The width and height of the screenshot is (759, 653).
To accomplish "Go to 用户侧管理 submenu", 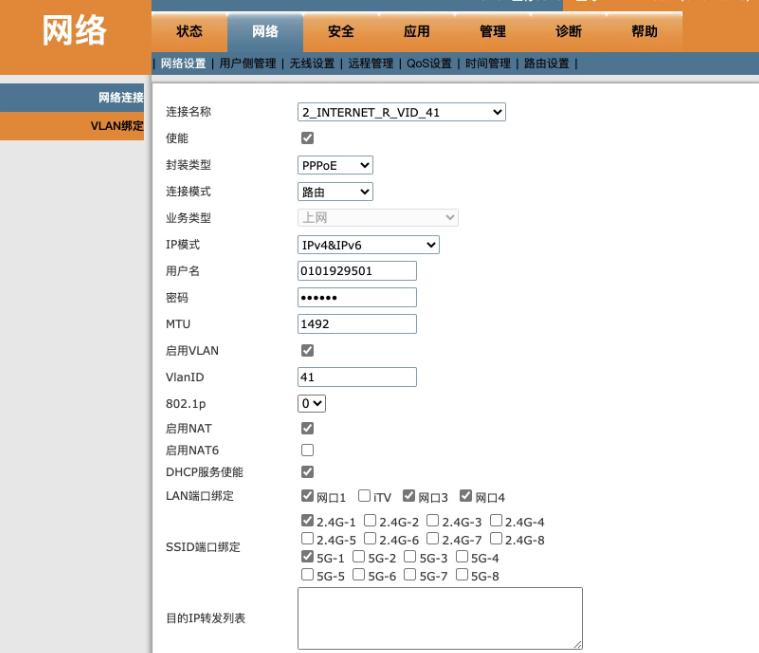I will pos(247,63).
